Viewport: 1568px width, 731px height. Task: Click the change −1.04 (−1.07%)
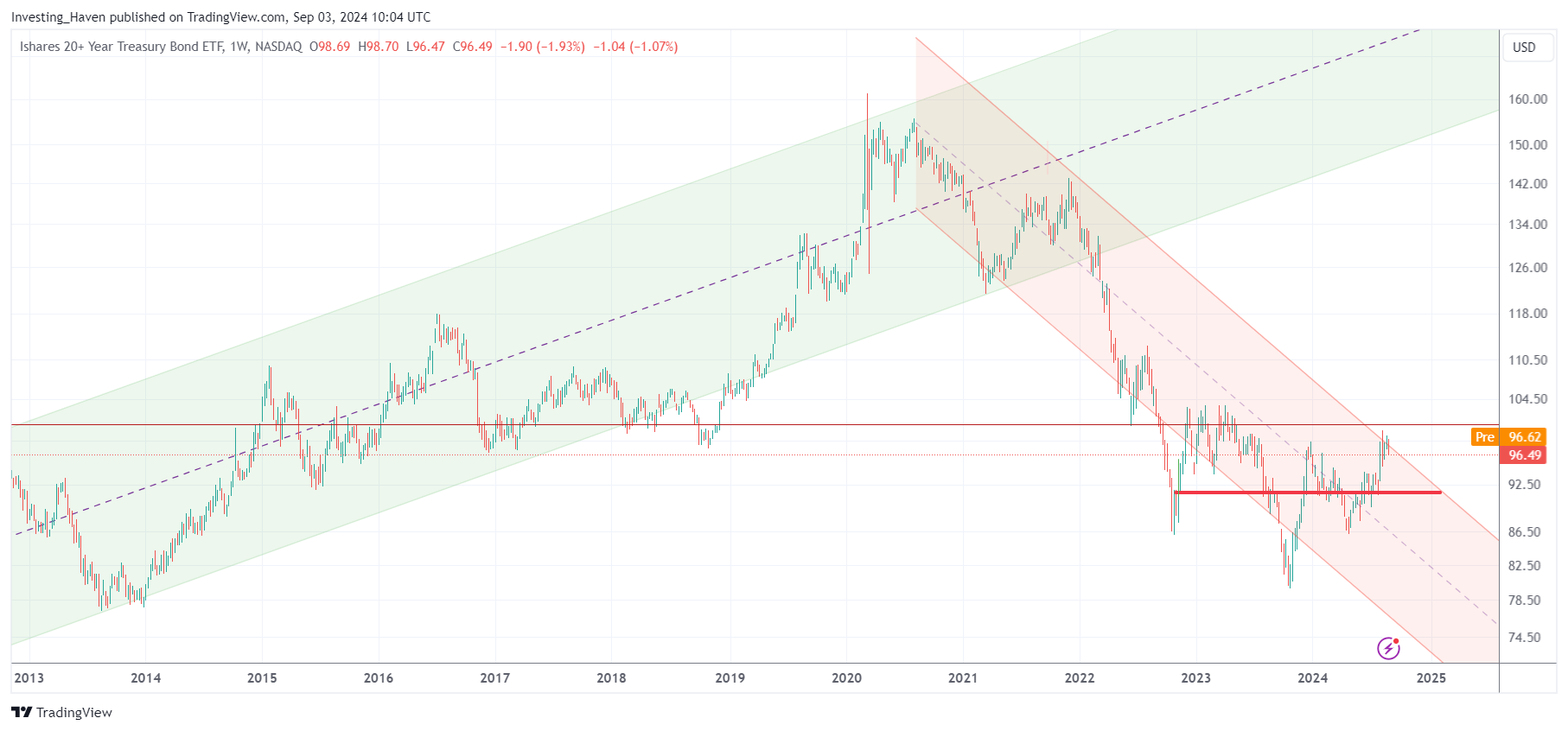tap(635, 47)
